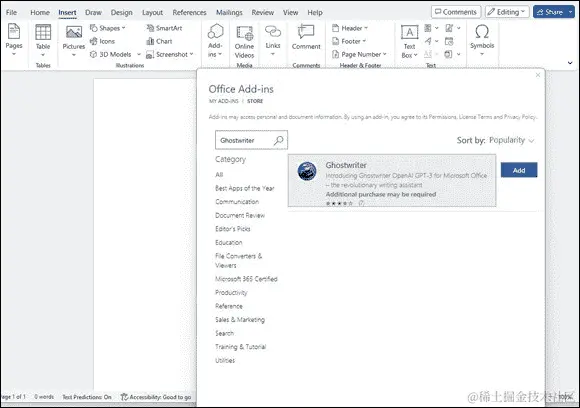Insert a SmartArt graphic

(x=164, y=28)
